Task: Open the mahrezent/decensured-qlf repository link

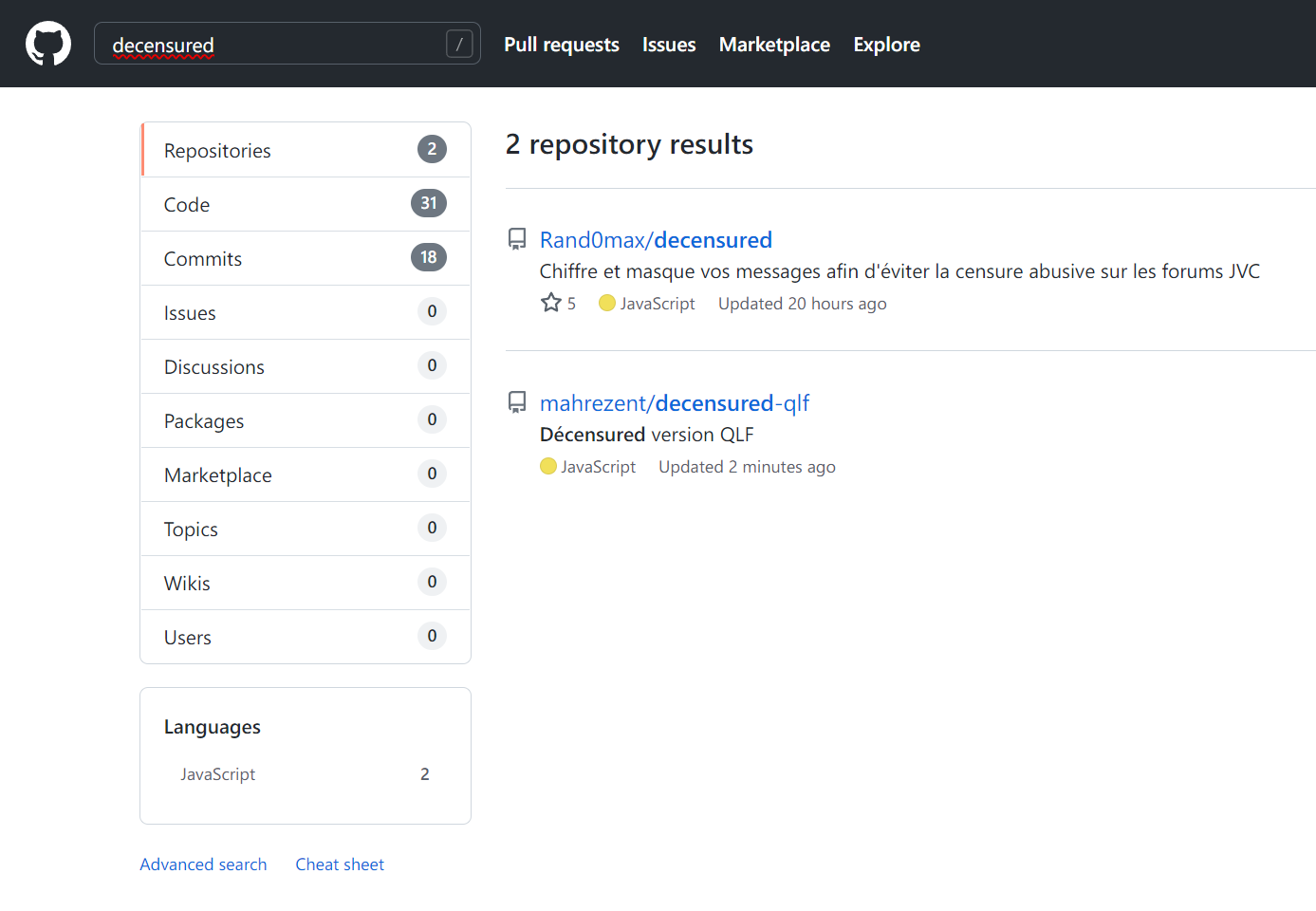Action: 674,403
